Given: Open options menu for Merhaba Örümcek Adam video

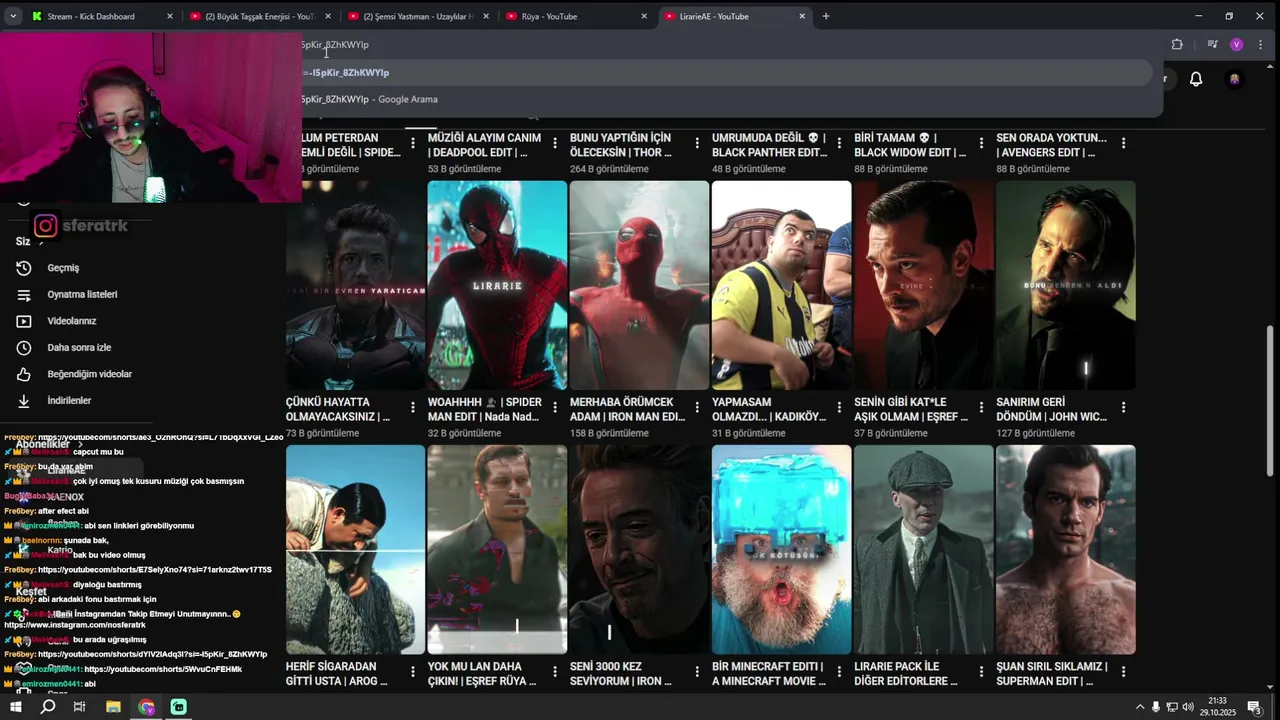Looking at the screenshot, I should coord(697,408).
